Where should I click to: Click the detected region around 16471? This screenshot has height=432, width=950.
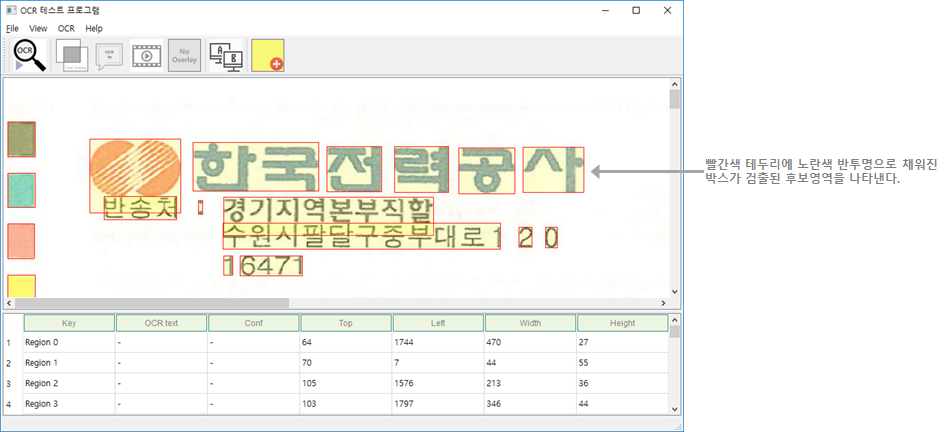click(x=271, y=266)
